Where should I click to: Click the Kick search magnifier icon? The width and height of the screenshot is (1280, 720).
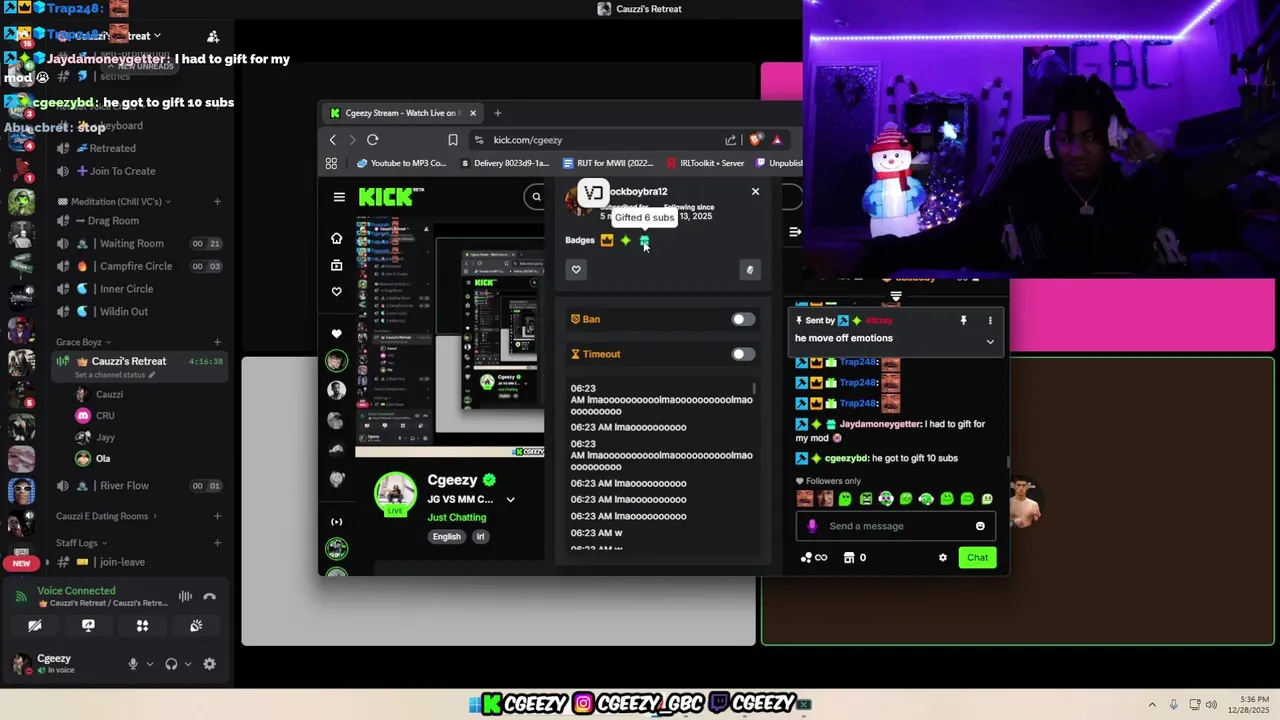(x=536, y=197)
